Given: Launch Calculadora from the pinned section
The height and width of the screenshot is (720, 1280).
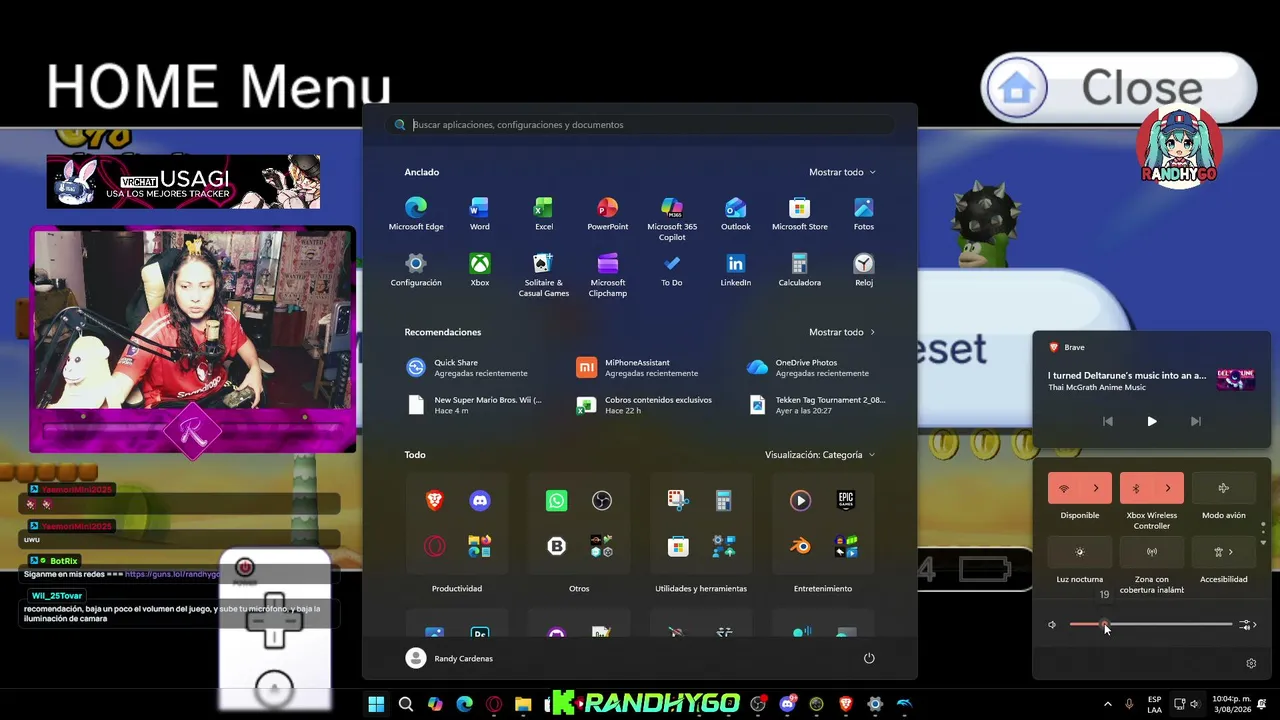Looking at the screenshot, I should (800, 270).
